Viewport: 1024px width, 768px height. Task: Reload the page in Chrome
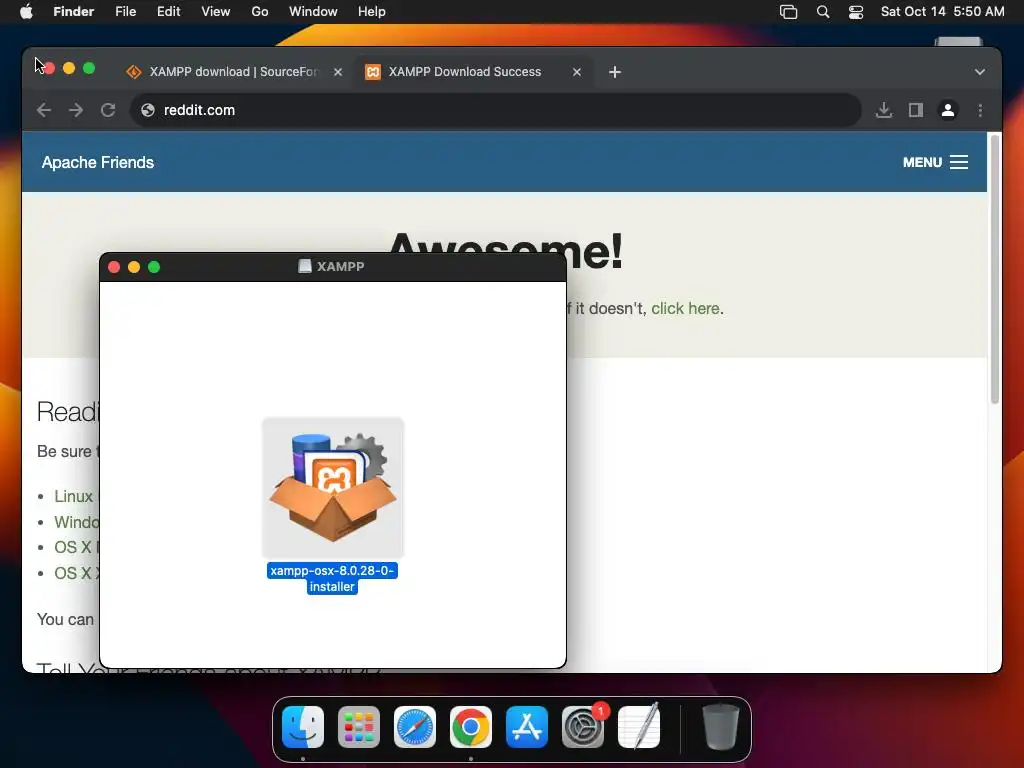(108, 110)
